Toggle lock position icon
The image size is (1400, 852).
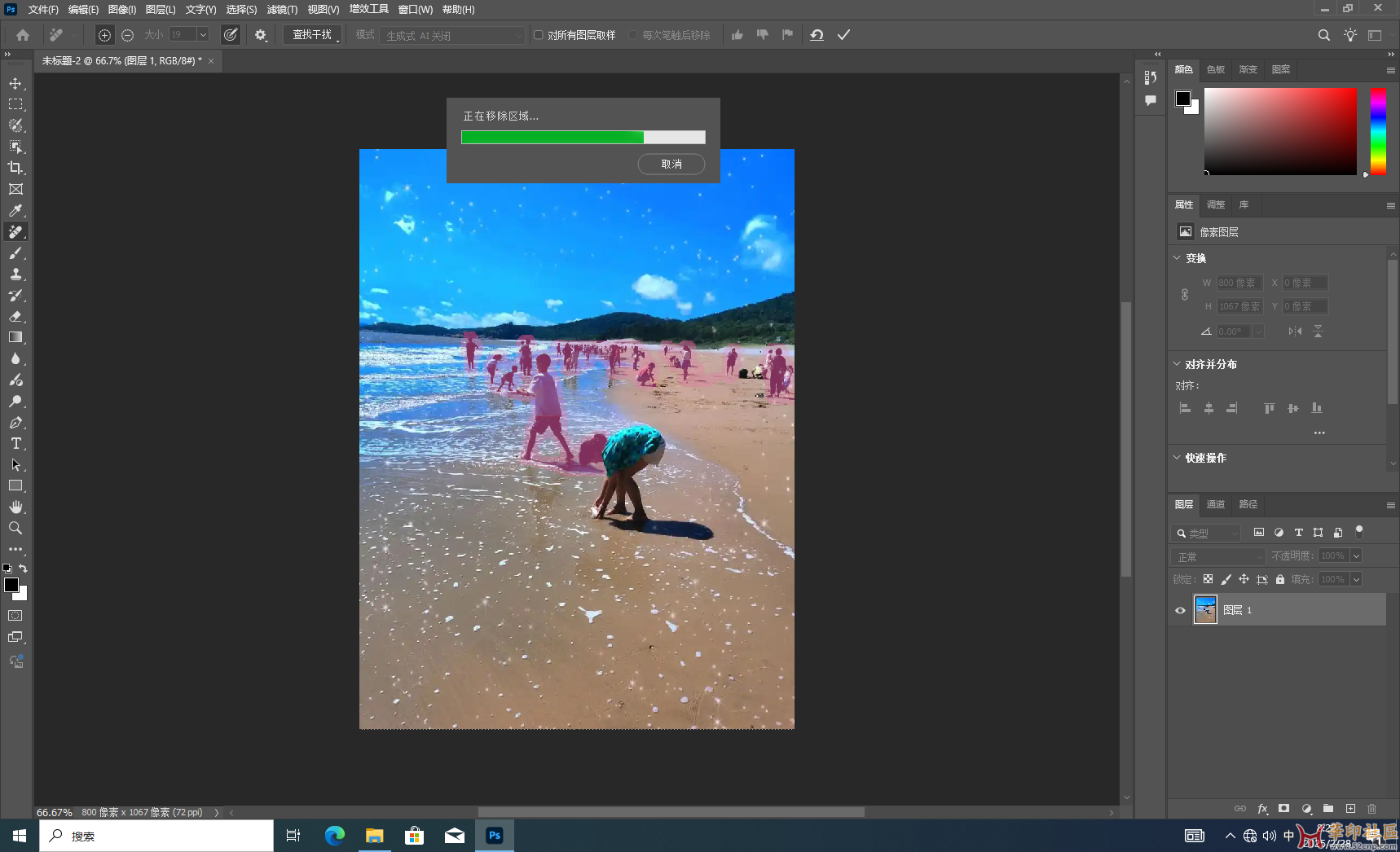tap(1244, 579)
